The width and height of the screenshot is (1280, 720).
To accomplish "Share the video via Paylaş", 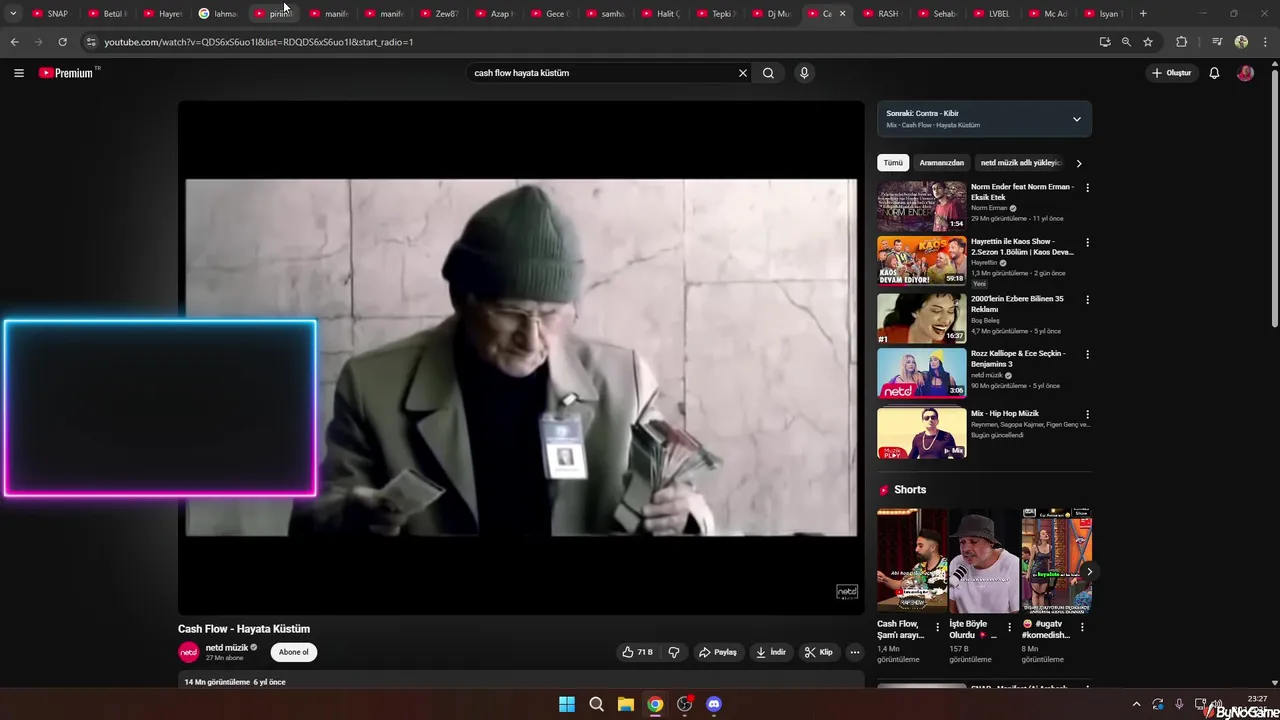I will click(718, 652).
